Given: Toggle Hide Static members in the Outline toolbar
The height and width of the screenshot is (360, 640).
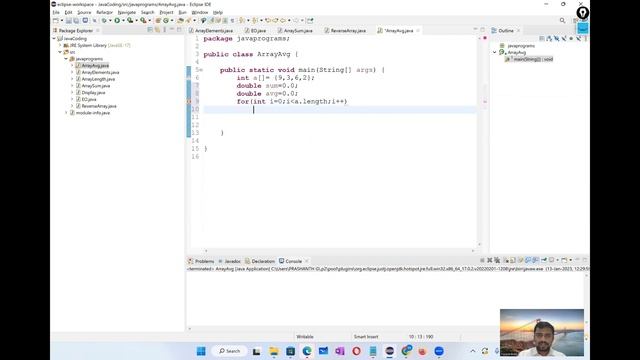Looking at the screenshot, I should 564,38.
